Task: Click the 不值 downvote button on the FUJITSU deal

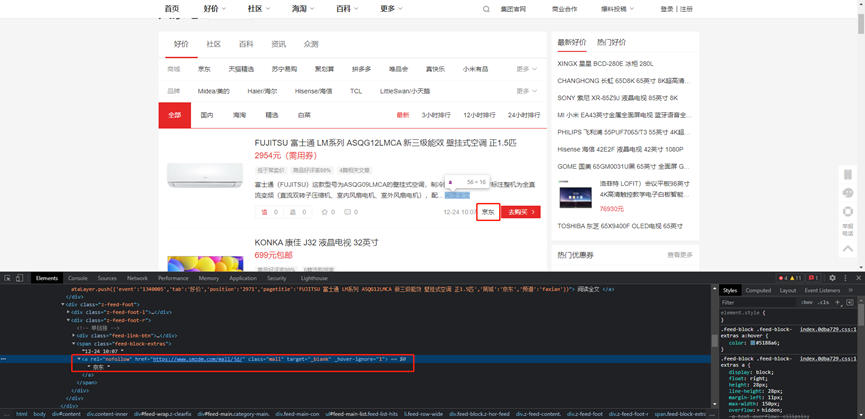Action: 298,212
